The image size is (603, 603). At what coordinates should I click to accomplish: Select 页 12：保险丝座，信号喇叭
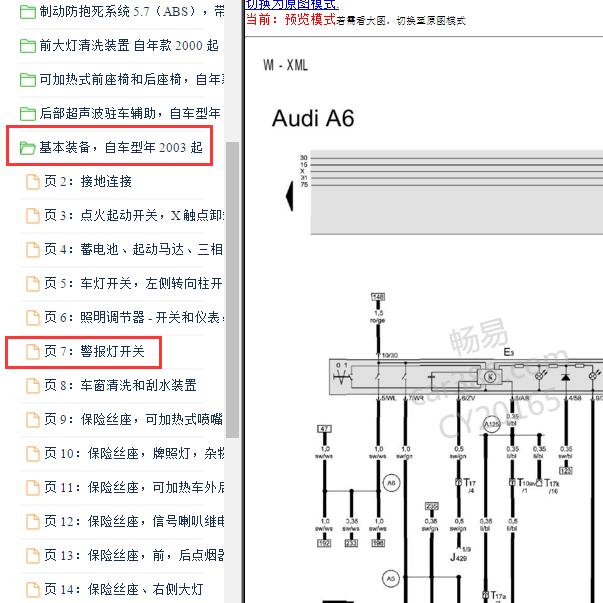click(125, 521)
